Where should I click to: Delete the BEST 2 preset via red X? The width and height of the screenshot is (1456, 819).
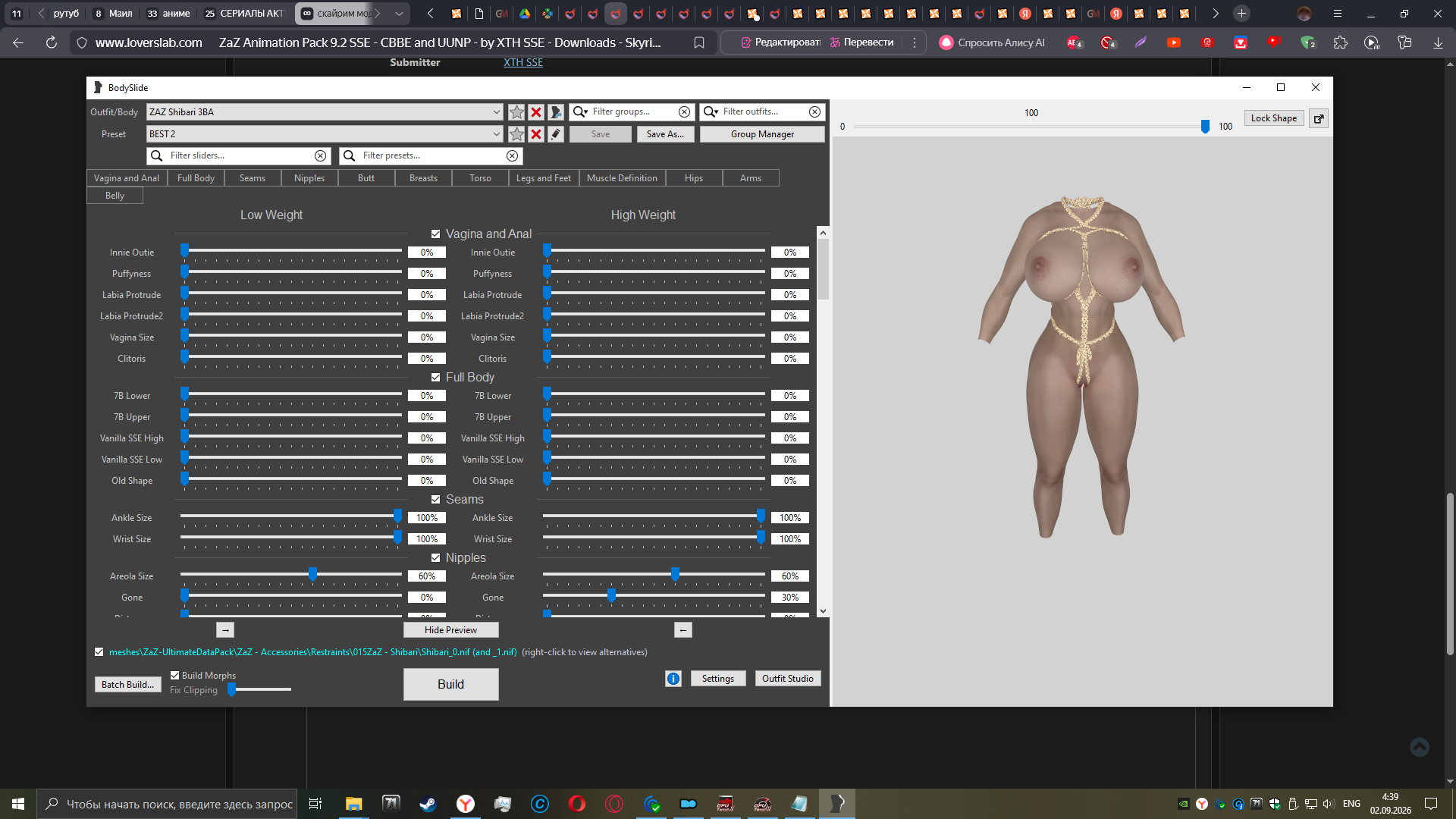tap(536, 134)
